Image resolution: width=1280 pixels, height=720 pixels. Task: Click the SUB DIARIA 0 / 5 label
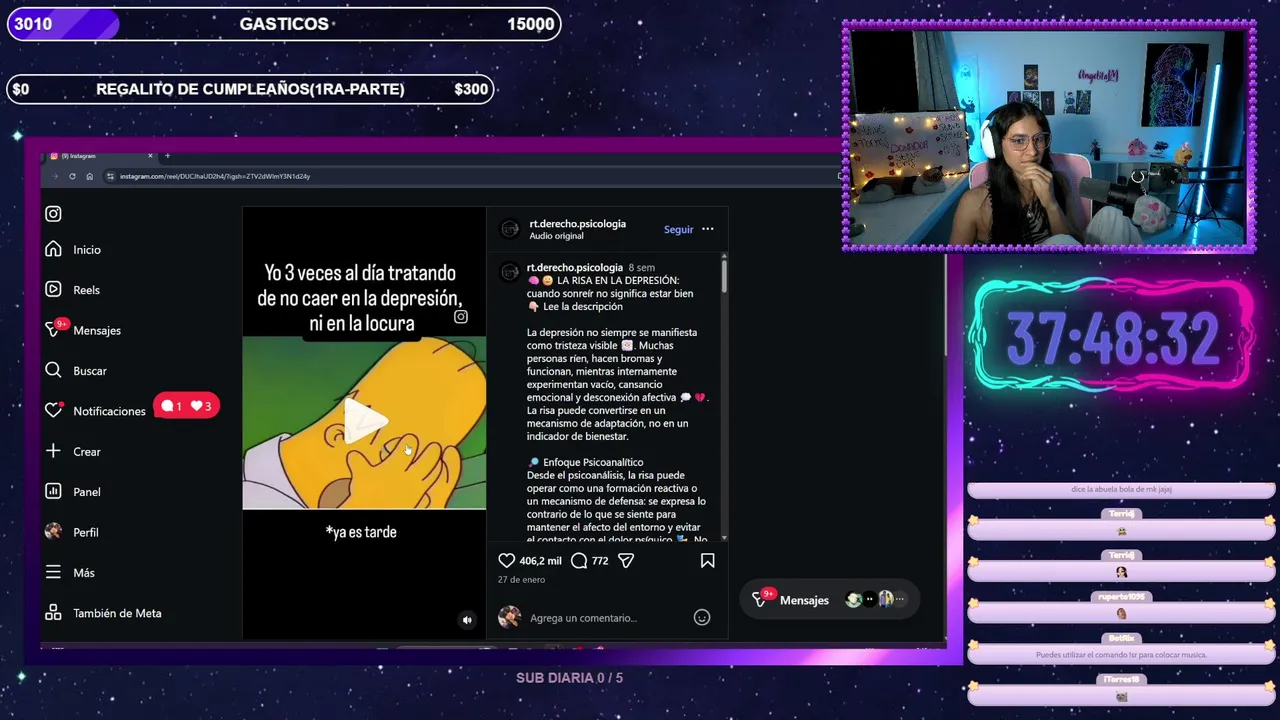tap(569, 678)
